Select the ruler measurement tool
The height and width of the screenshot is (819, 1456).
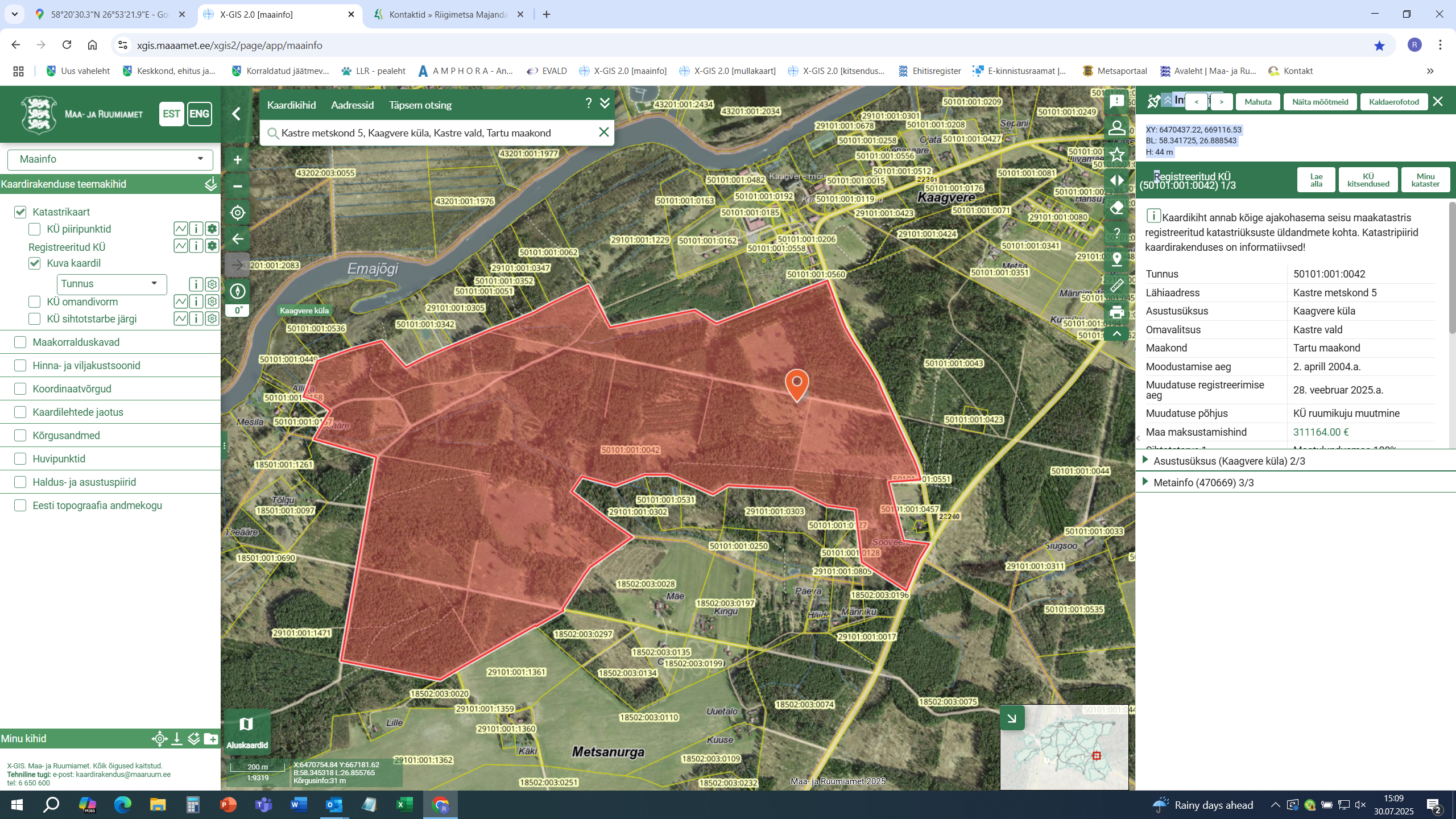1116,286
